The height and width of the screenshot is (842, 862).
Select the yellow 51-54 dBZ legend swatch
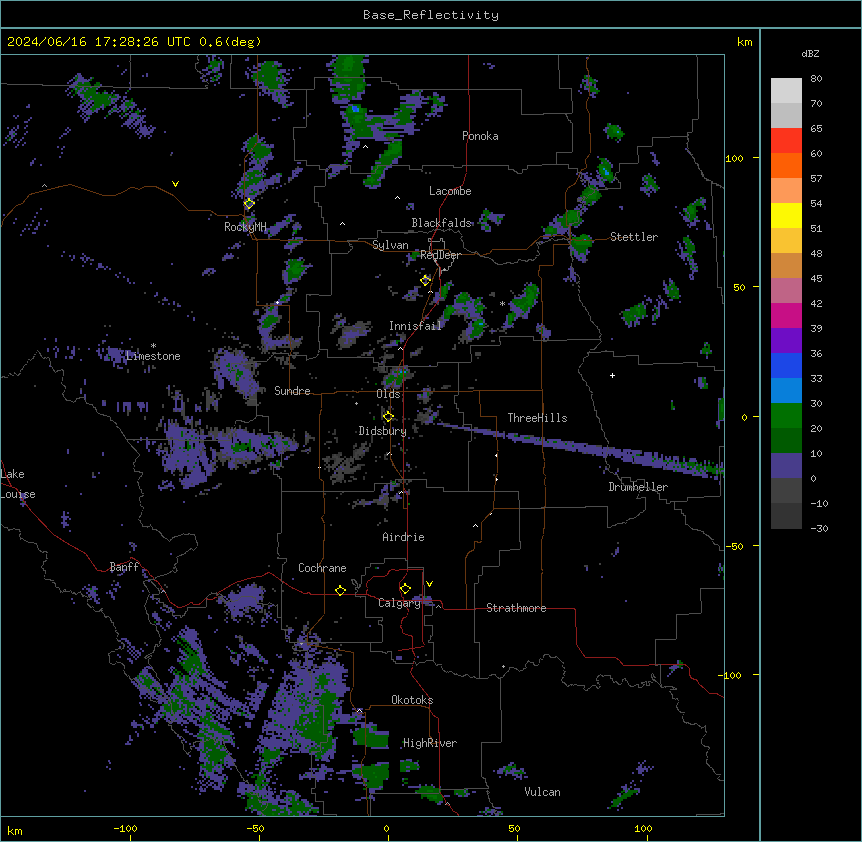click(786, 215)
